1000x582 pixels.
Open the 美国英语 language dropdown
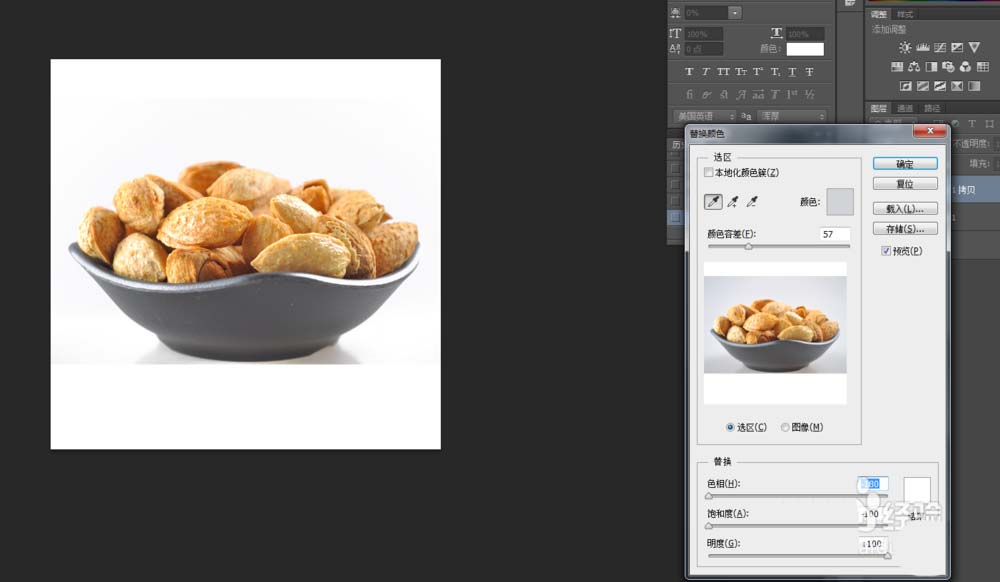(x=733, y=115)
